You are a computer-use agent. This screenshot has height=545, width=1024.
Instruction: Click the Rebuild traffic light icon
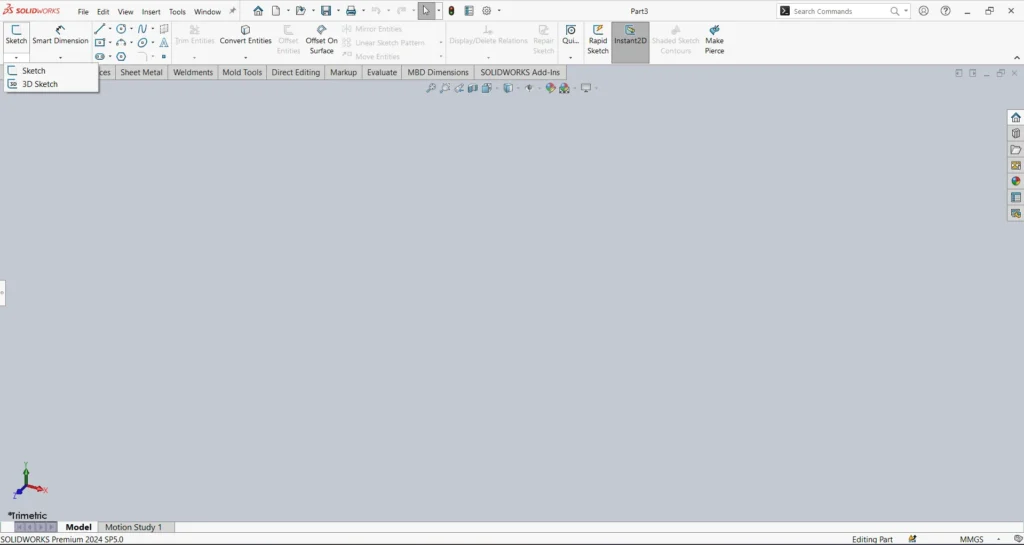(x=451, y=11)
